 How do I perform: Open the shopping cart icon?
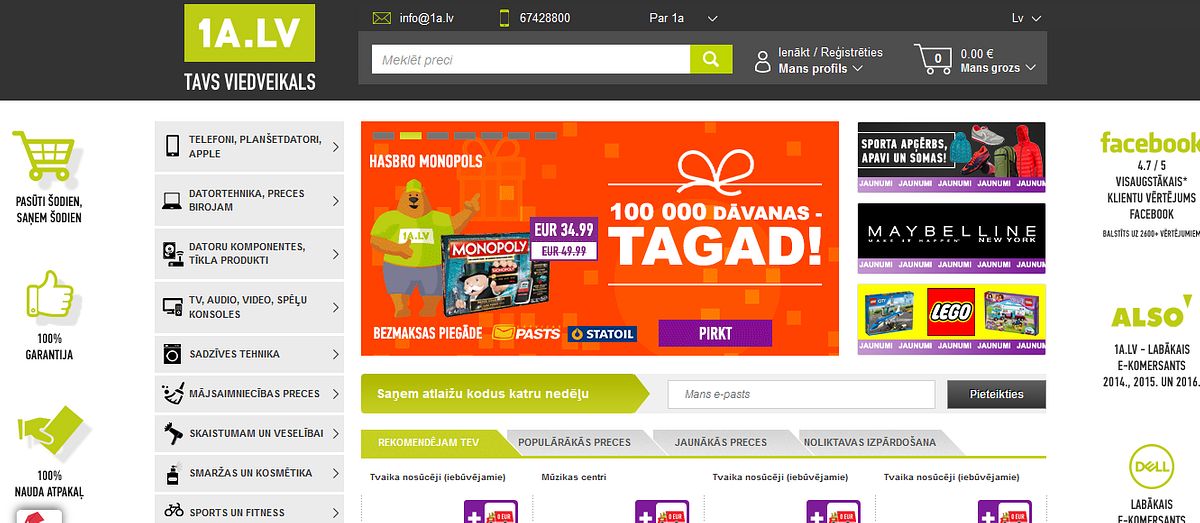933,59
